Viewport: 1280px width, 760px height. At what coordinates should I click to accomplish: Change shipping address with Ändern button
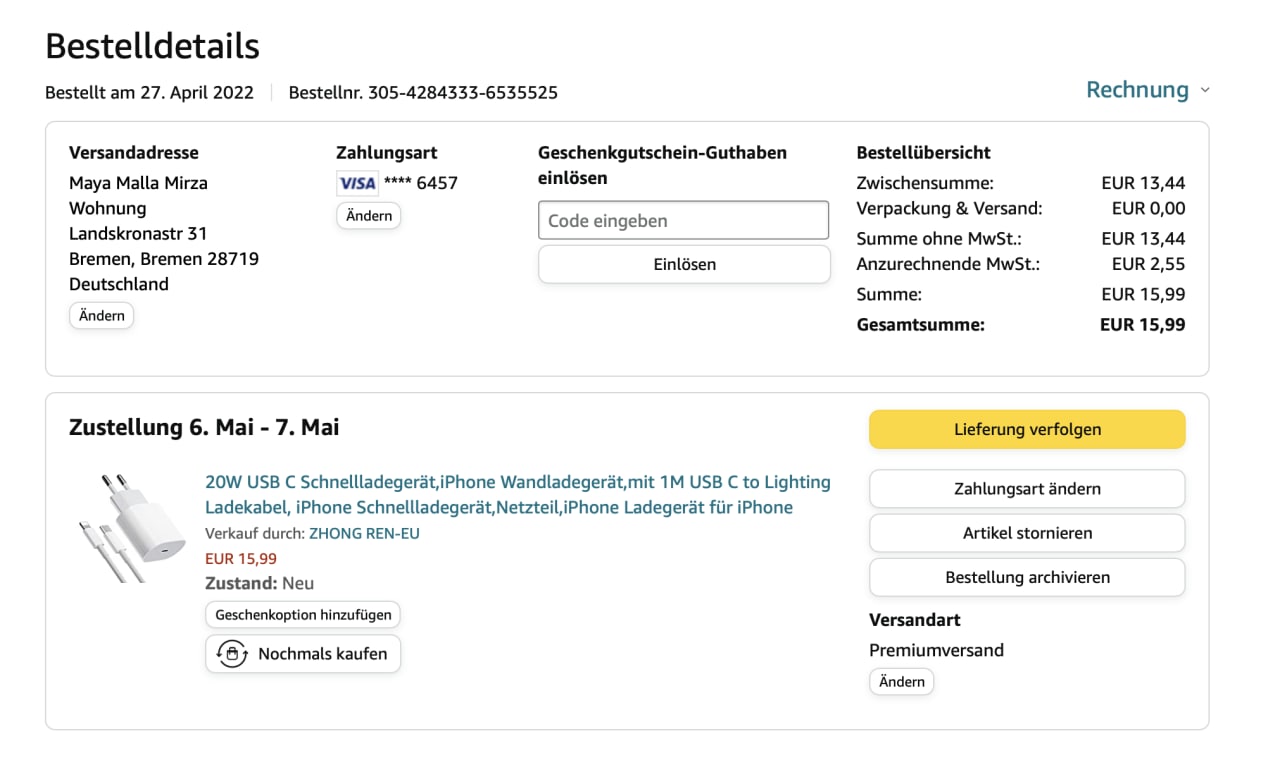pos(101,316)
